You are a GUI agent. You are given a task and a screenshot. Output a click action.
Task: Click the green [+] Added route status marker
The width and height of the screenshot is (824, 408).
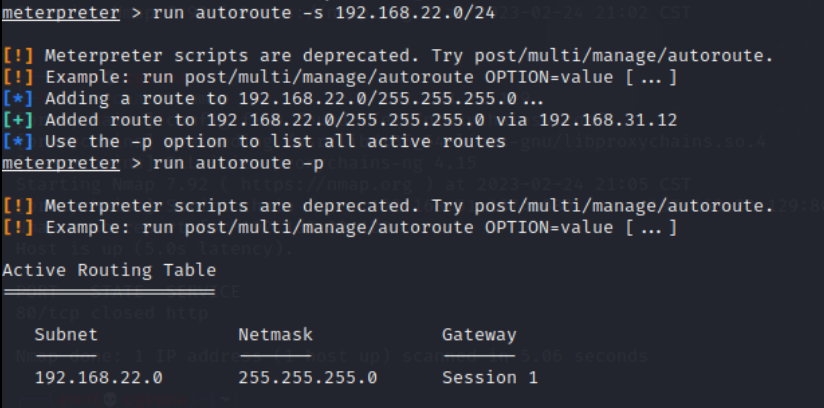[16, 120]
